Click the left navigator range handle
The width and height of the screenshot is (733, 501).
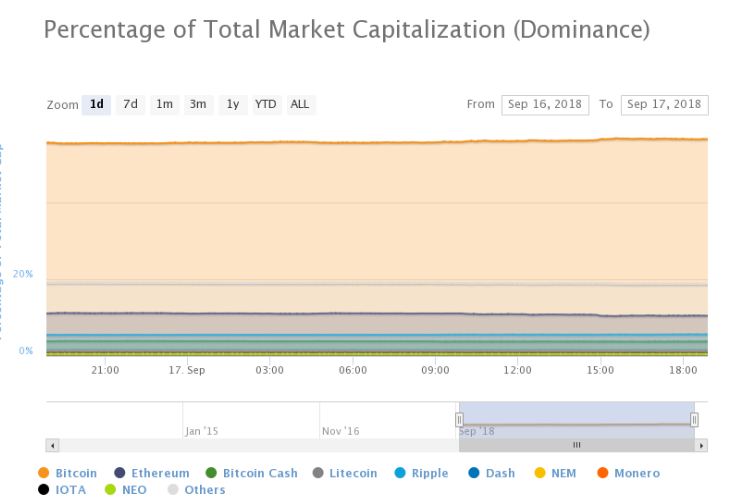coord(460,420)
